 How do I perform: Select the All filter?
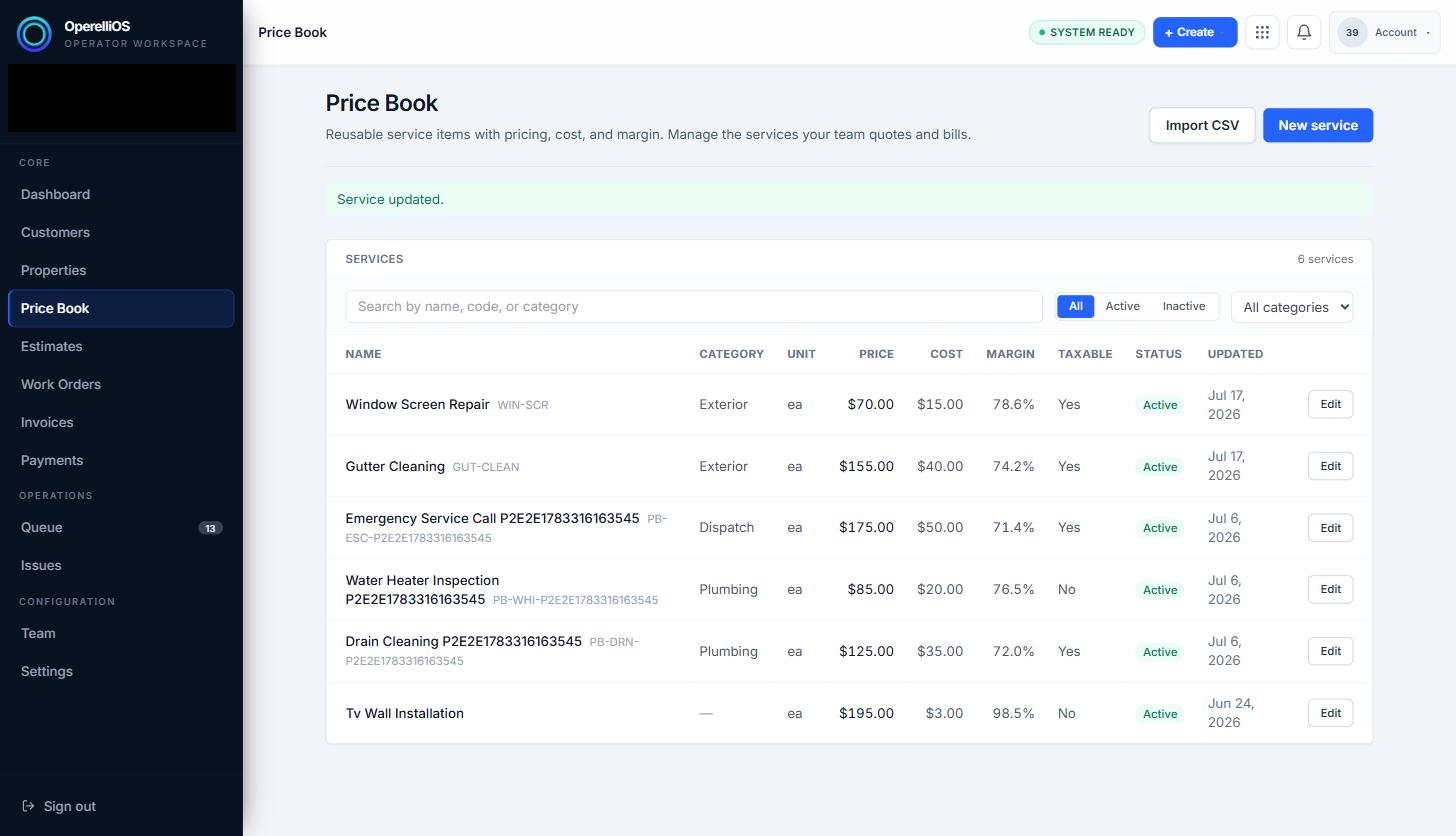(1075, 306)
